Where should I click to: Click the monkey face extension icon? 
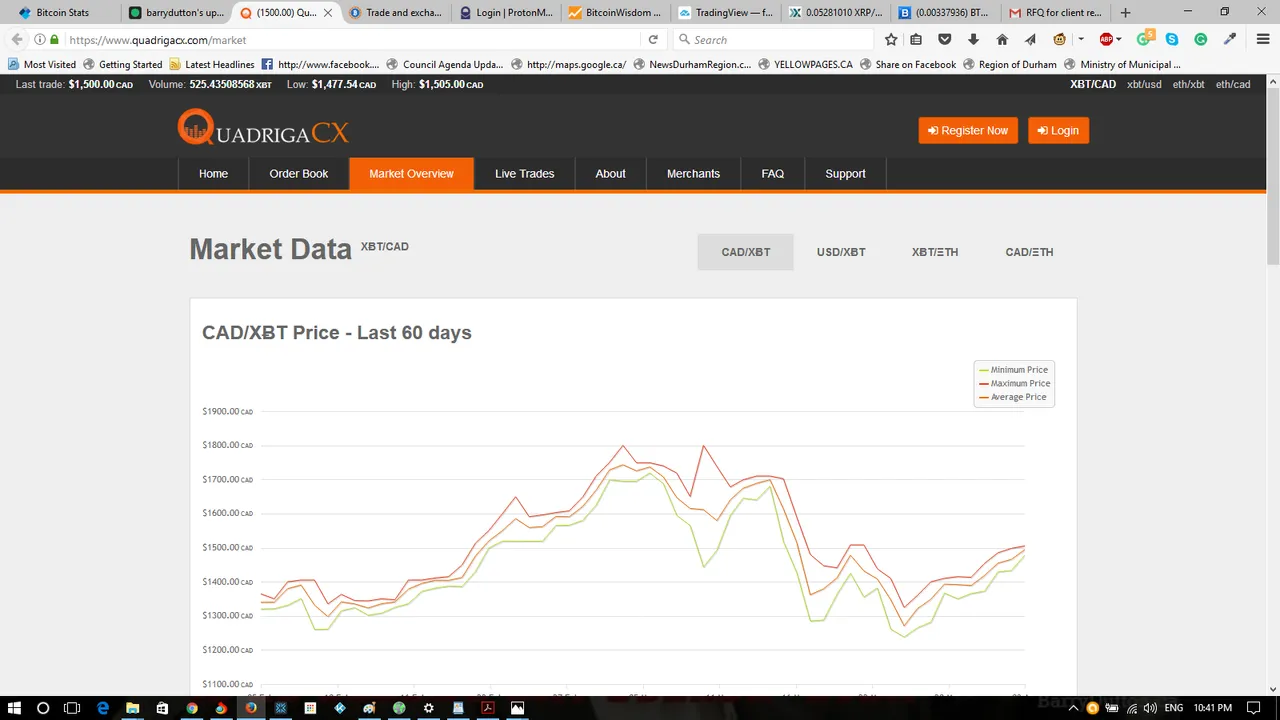(1060, 40)
